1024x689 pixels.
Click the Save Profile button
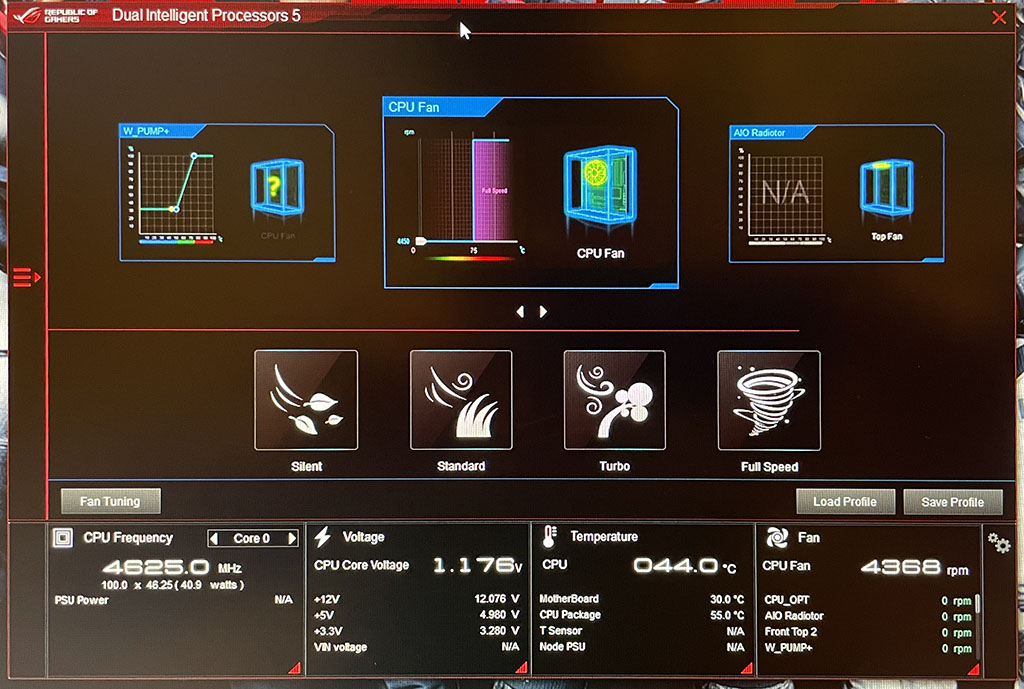click(x=953, y=502)
